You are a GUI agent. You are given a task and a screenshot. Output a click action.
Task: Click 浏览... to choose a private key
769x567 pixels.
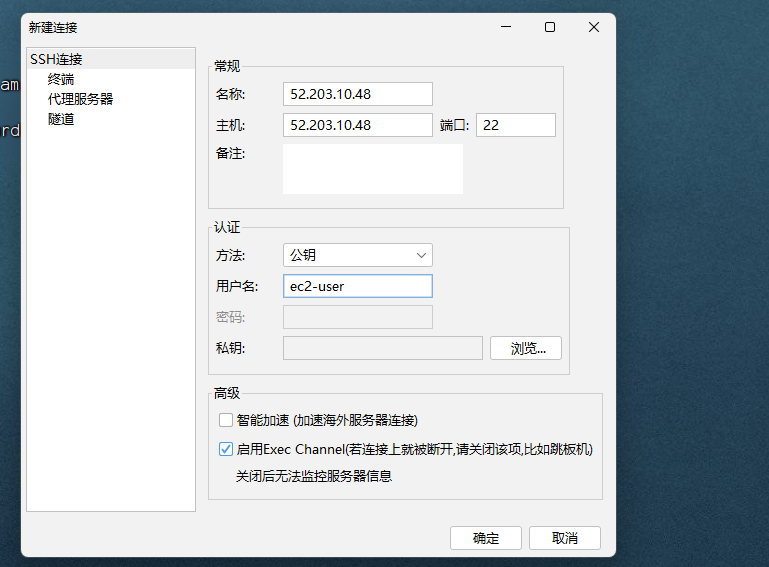pos(526,348)
